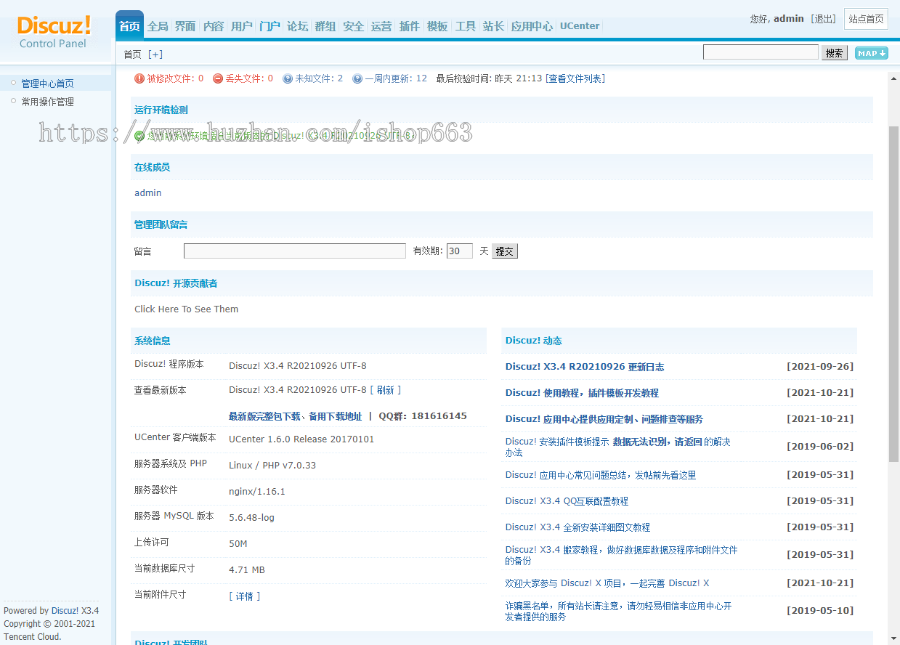The image size is (900, 645).
Task: Click the 详情 attachment size link
Action: 245,596
